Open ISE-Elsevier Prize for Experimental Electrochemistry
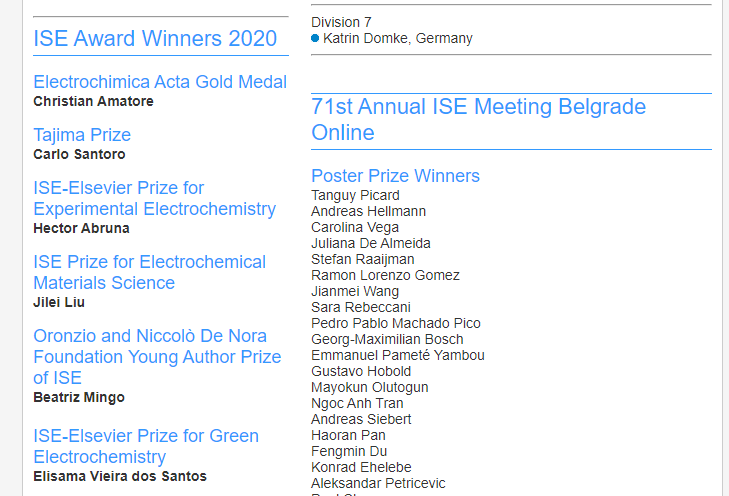The width and height of the screenshot is (729, 496). 155,198
